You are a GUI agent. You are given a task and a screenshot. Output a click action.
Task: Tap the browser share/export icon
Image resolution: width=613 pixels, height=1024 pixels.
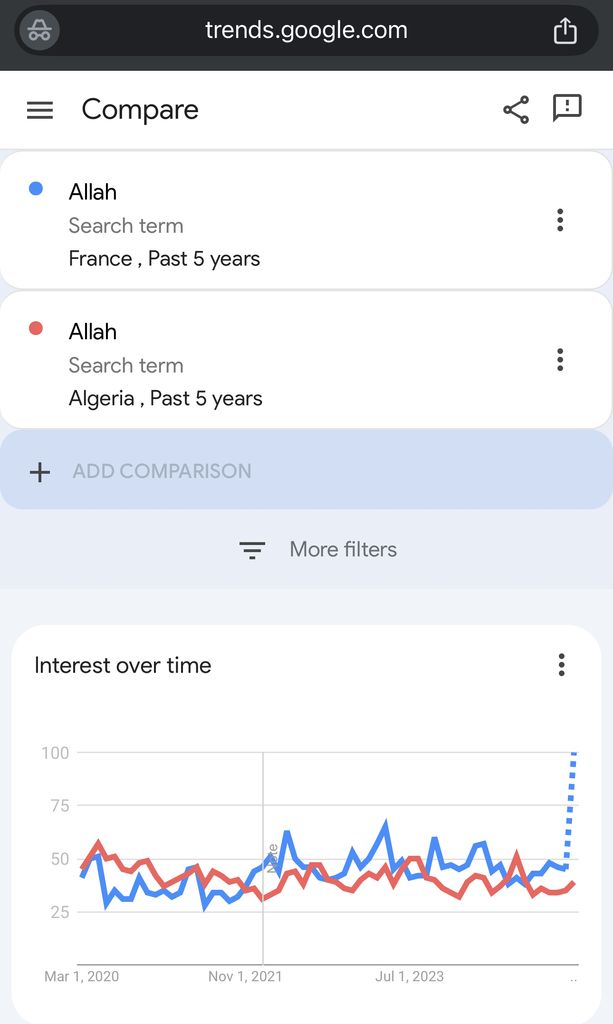[x=565, y=31]
